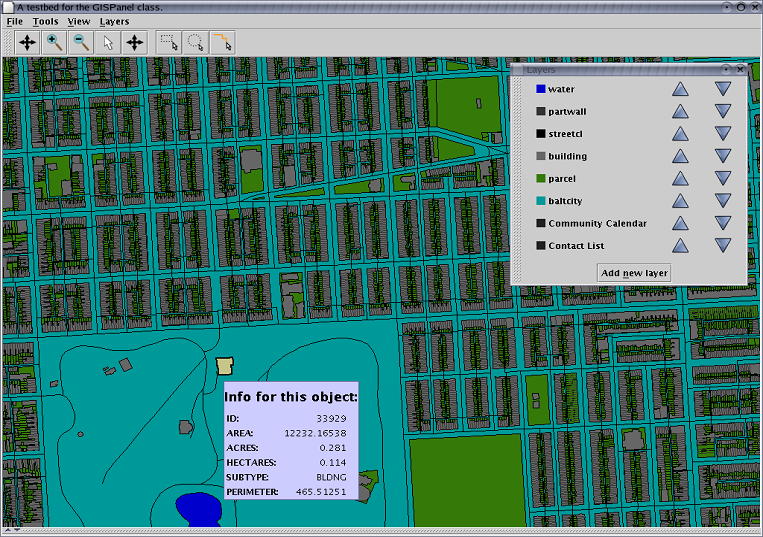
Task: Open the Tools menu
Action: click(45, 21)
